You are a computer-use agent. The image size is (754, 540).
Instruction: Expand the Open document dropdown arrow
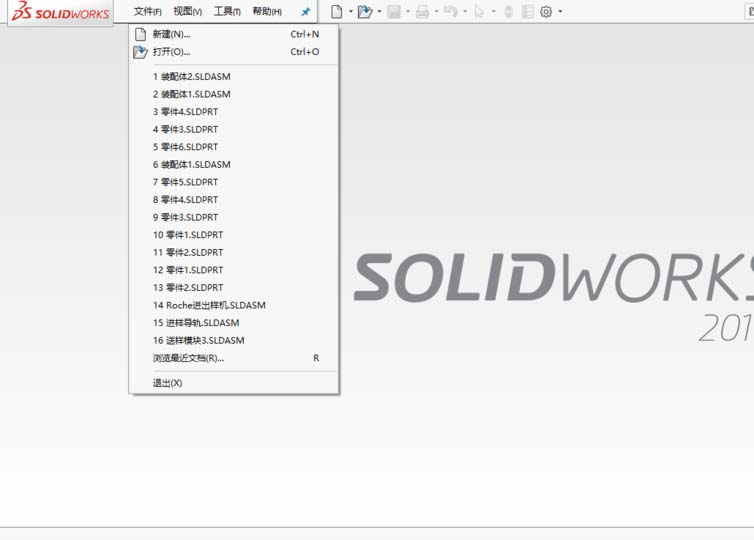(379, 12)
